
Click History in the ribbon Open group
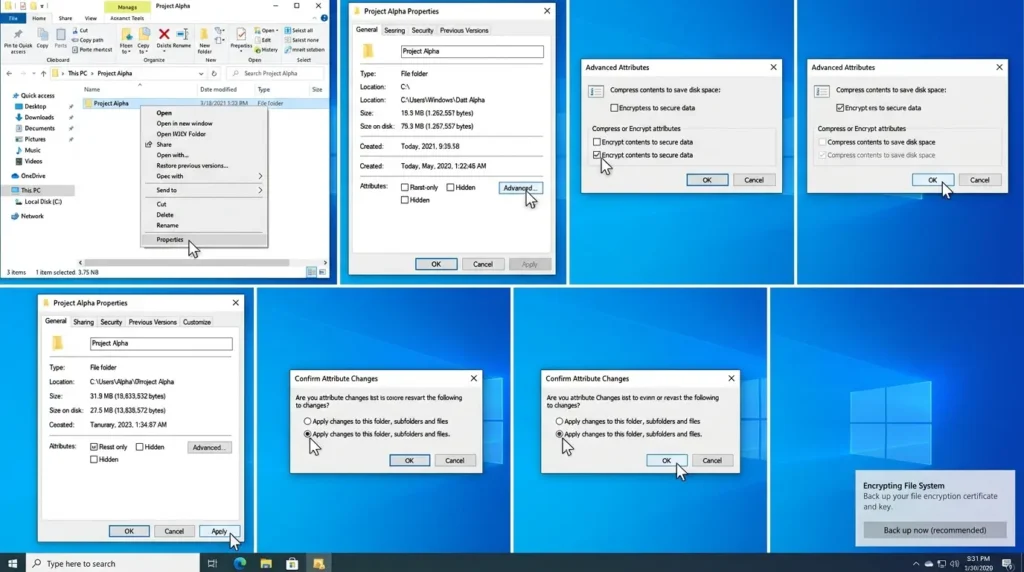(x=266, y=50)
